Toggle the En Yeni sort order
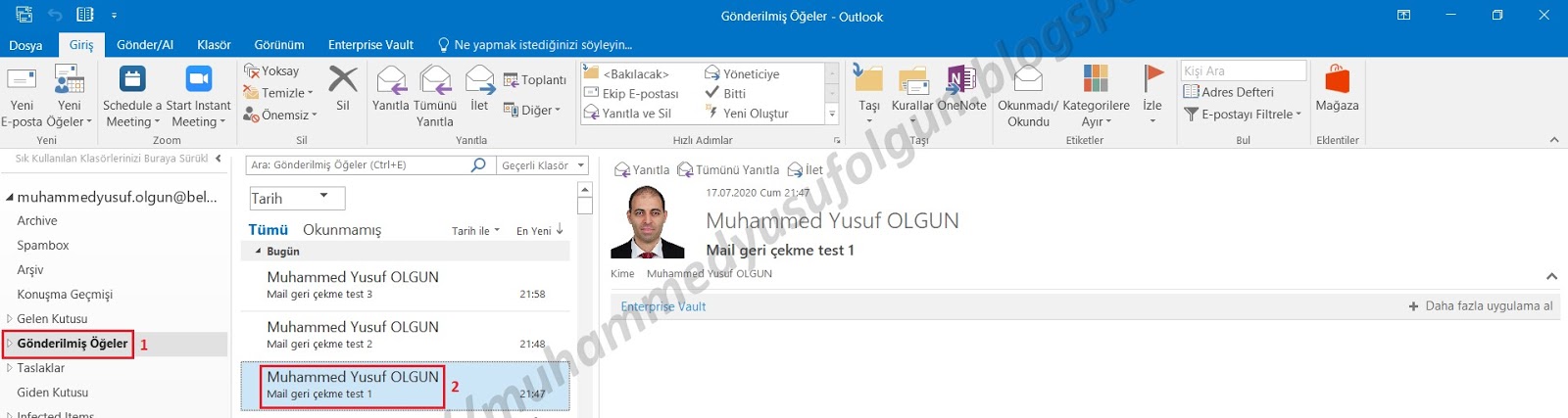The image size is (1568, 418). 540,231
